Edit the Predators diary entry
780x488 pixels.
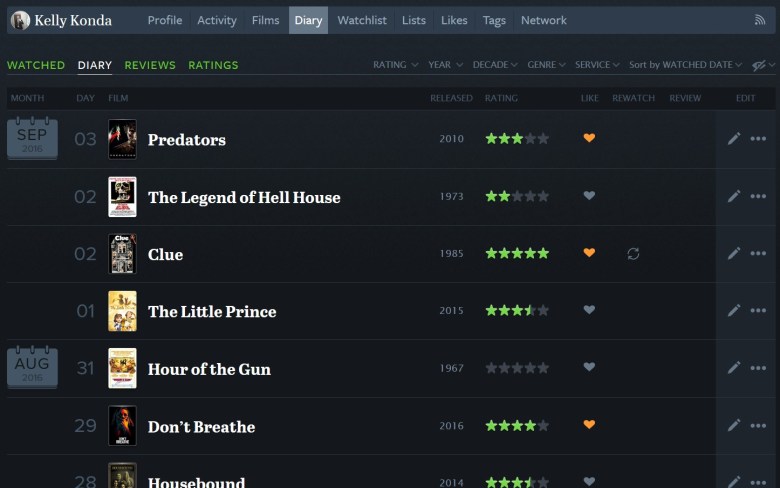click(x=734, y=139)
